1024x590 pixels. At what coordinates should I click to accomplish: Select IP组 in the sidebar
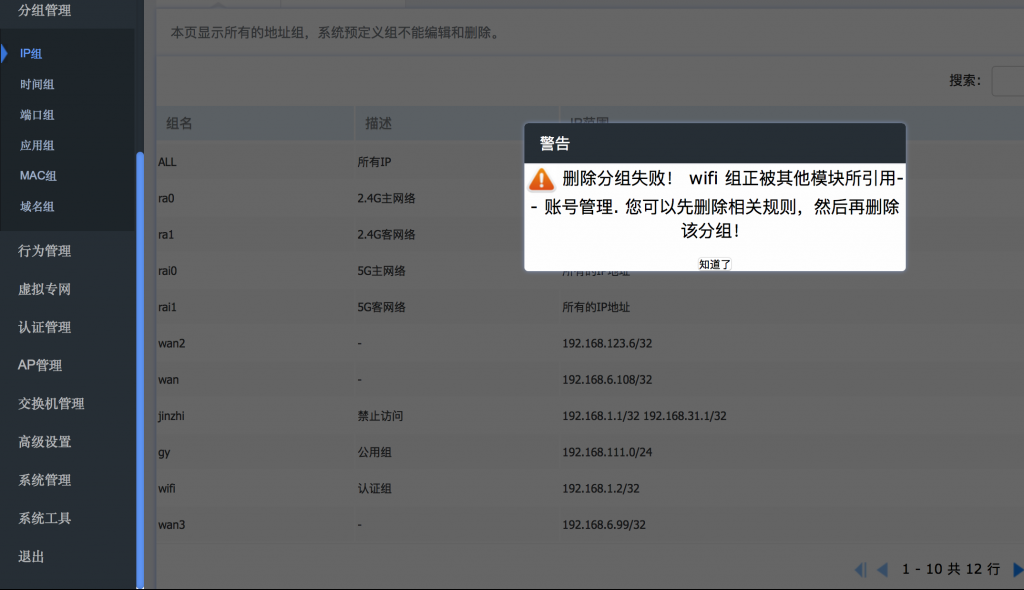(31, 54)
